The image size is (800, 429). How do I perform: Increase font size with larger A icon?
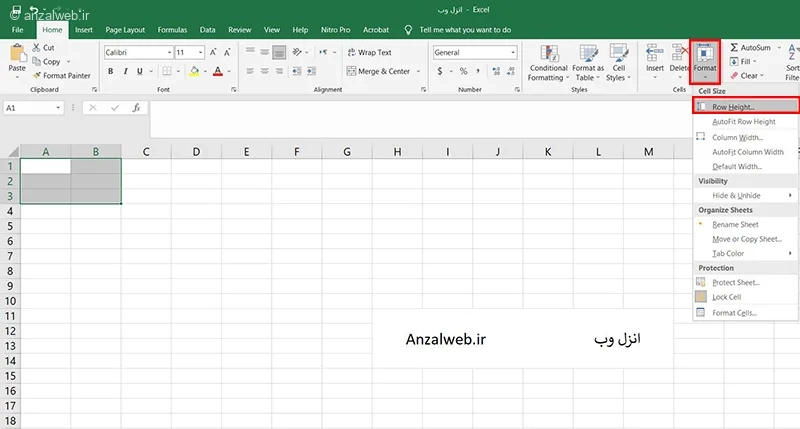pos(213,52)
